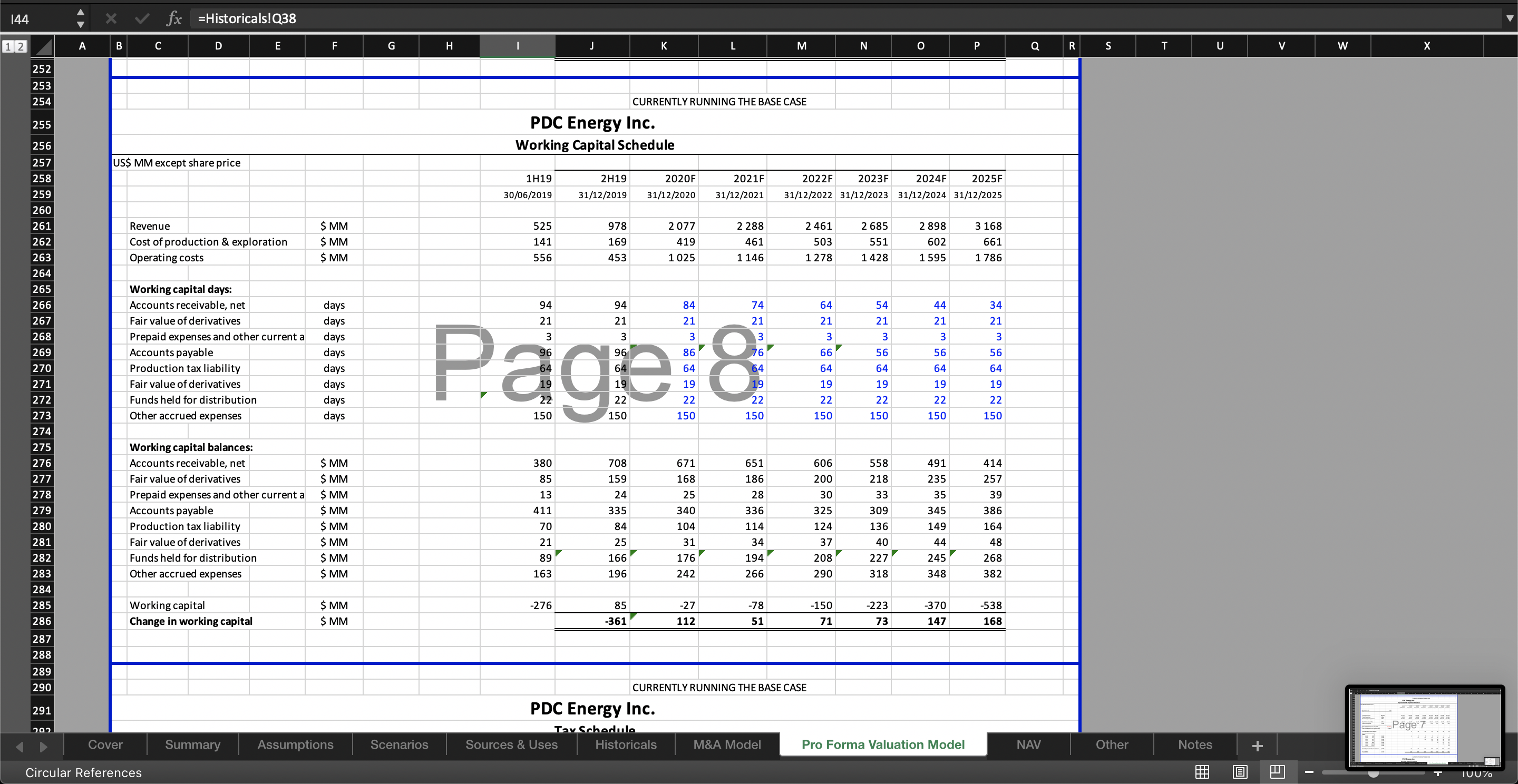Image resolution: width=1518 pixels, height=784 pixels.
Task: Select the Pro Forma Valuation Model tab
Action: pos(883,744)
